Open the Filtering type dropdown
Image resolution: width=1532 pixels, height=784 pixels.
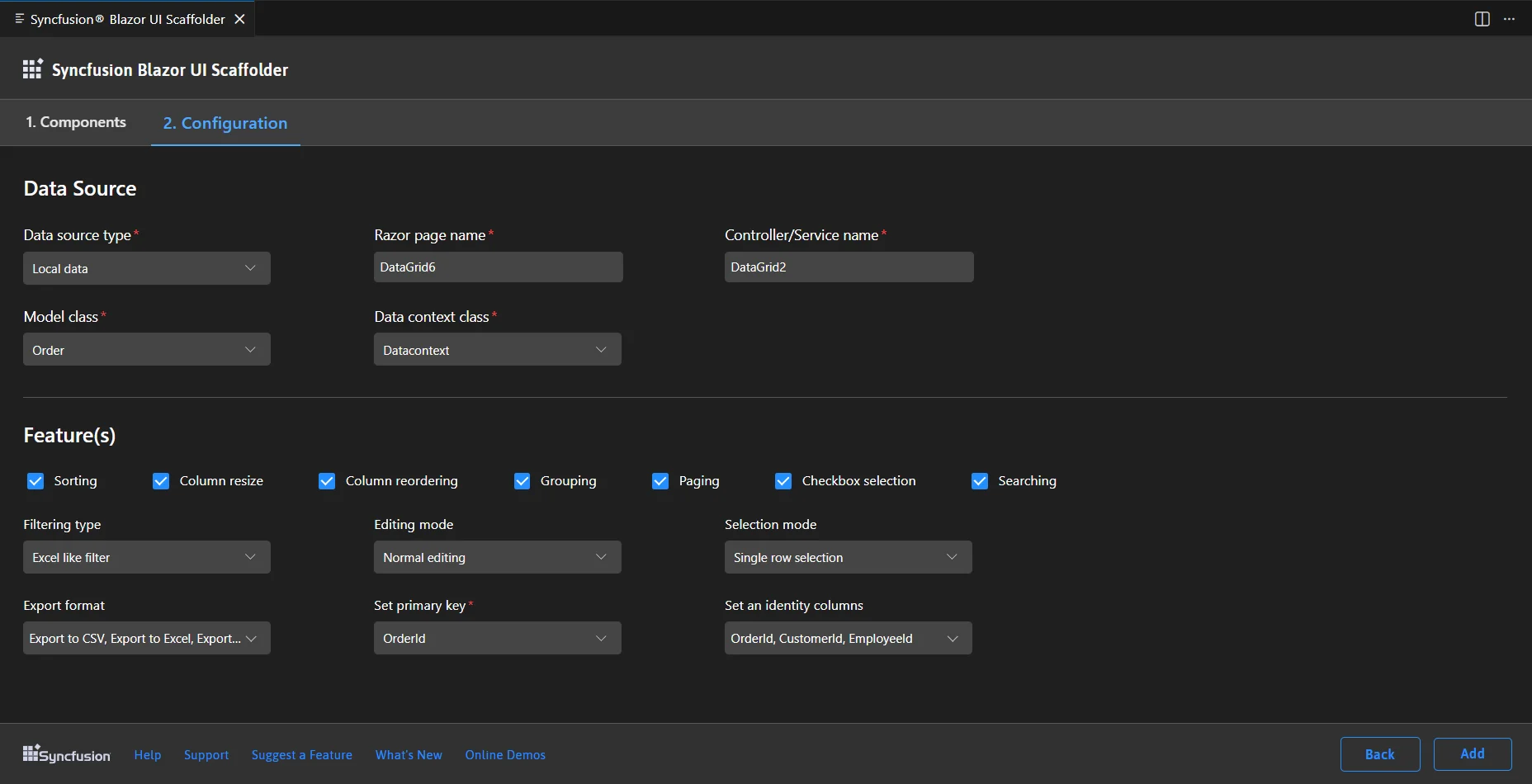(146, 557)
